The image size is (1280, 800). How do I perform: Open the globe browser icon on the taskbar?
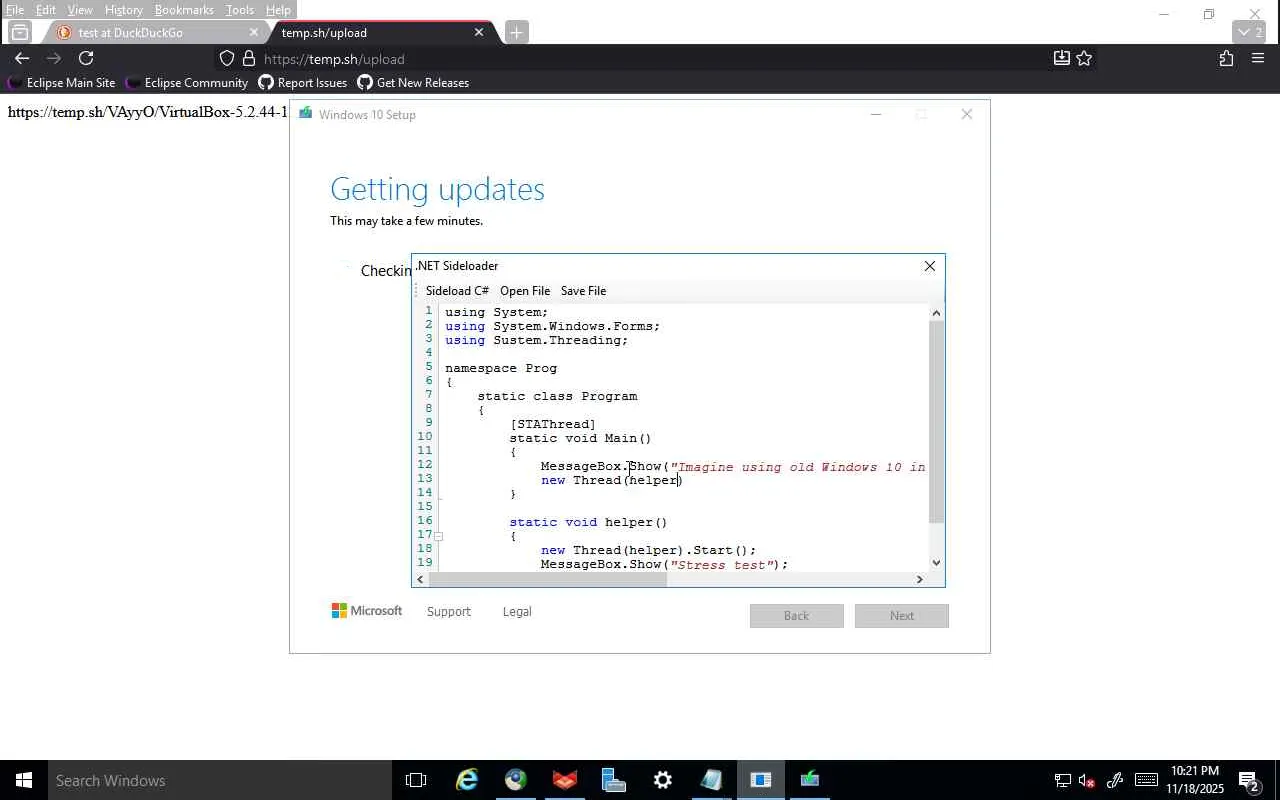coord(516,780)
